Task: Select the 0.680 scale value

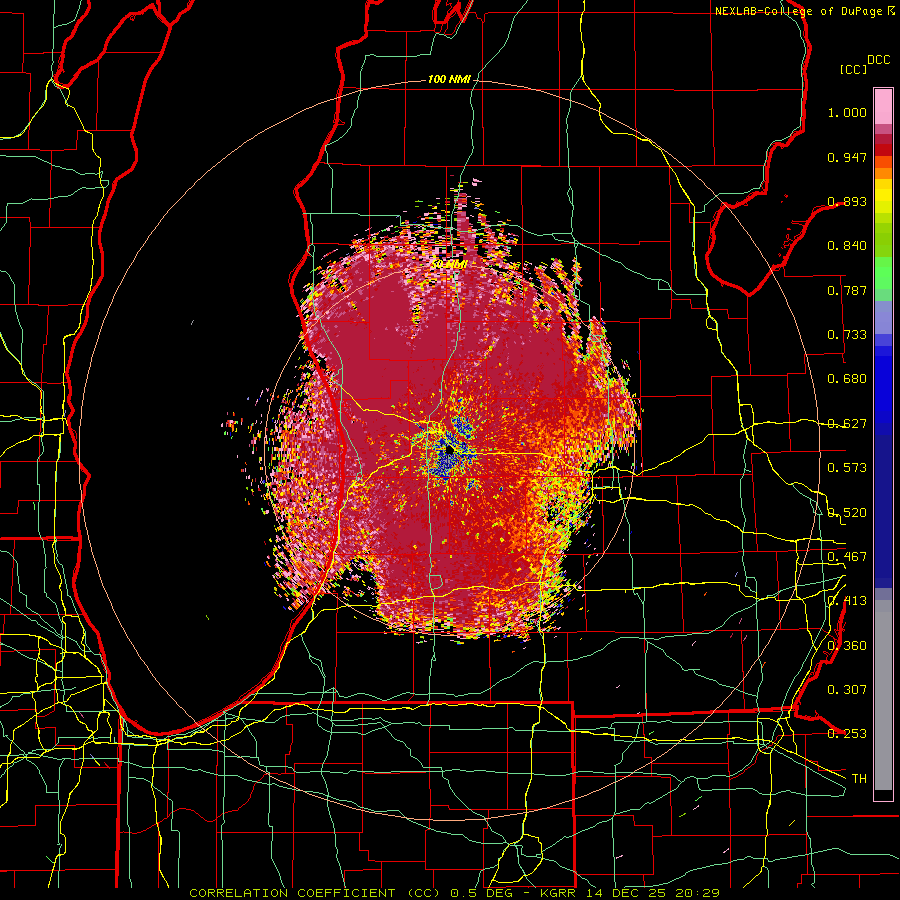Action: [847, 379]
